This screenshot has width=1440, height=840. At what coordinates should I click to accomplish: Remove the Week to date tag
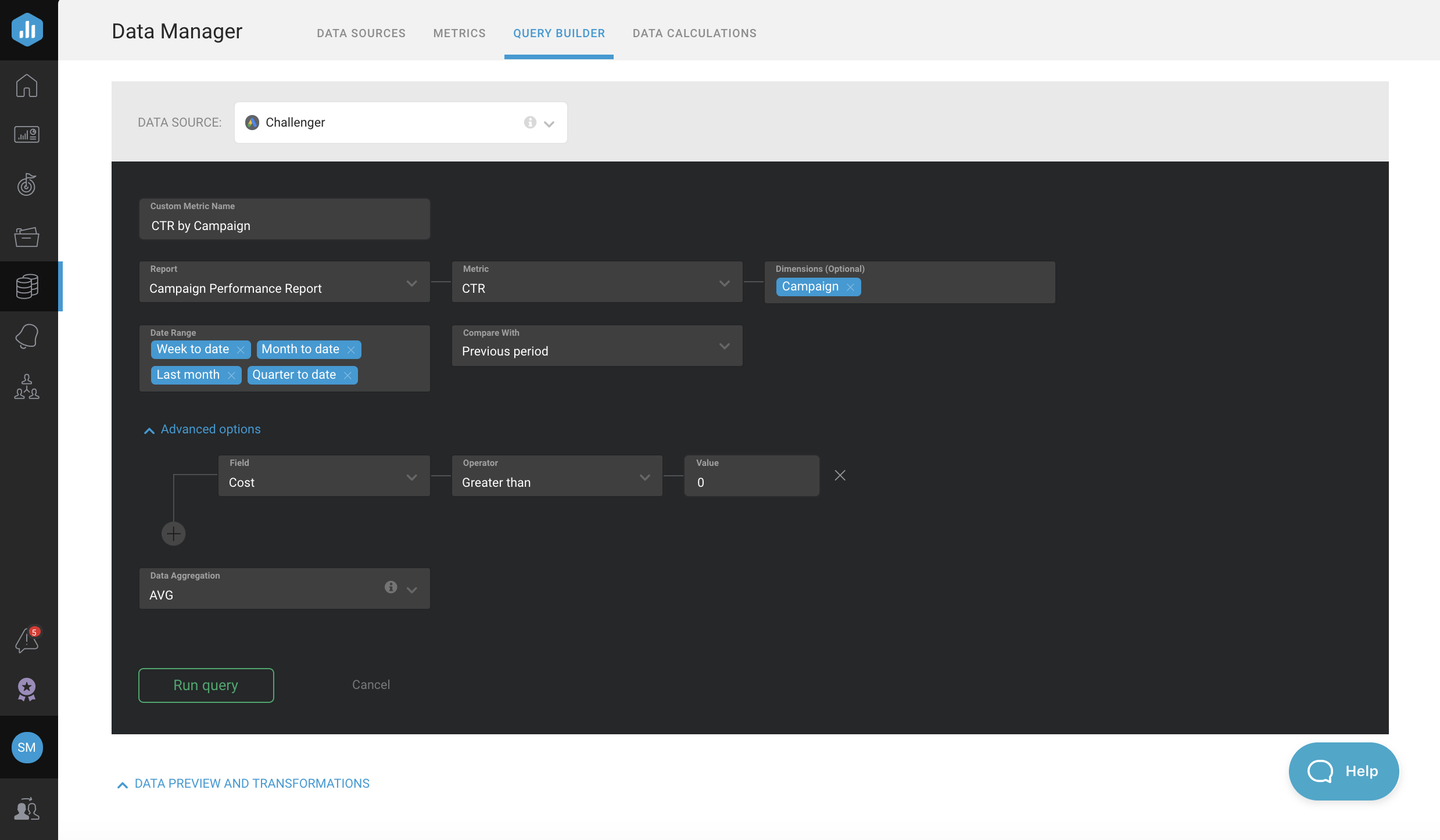coord(241,350)
